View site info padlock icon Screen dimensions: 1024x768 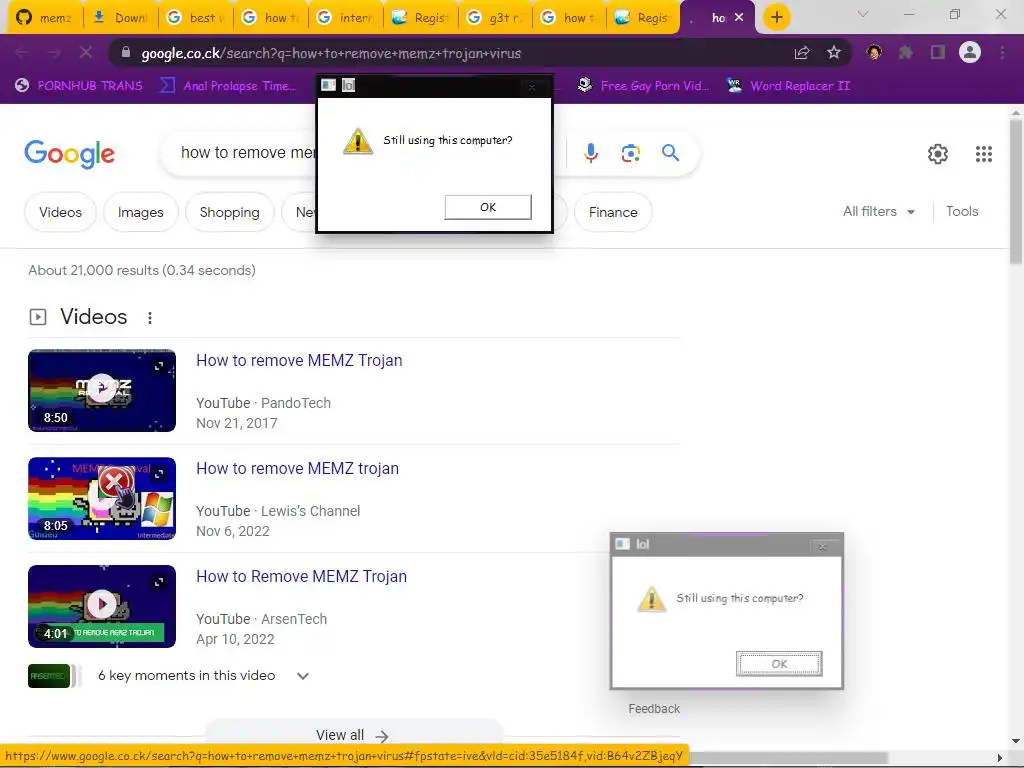tap(126, 52)
